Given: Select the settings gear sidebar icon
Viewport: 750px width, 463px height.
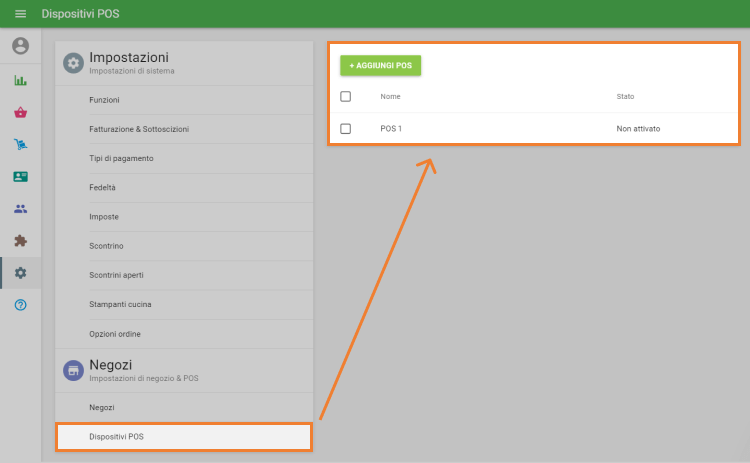Looking at the screenshot, I should pyautogui.click(x=20, y=273).
